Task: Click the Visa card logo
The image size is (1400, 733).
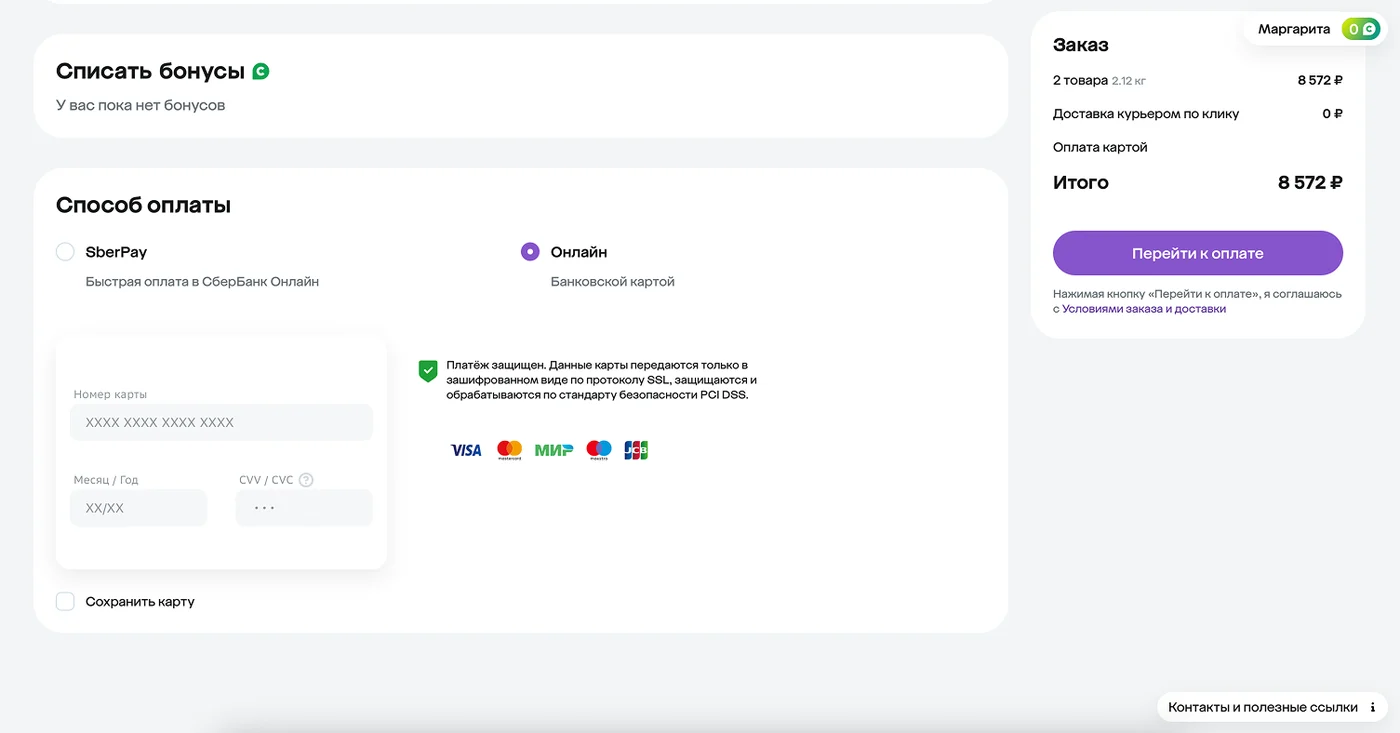Action: 466,450
